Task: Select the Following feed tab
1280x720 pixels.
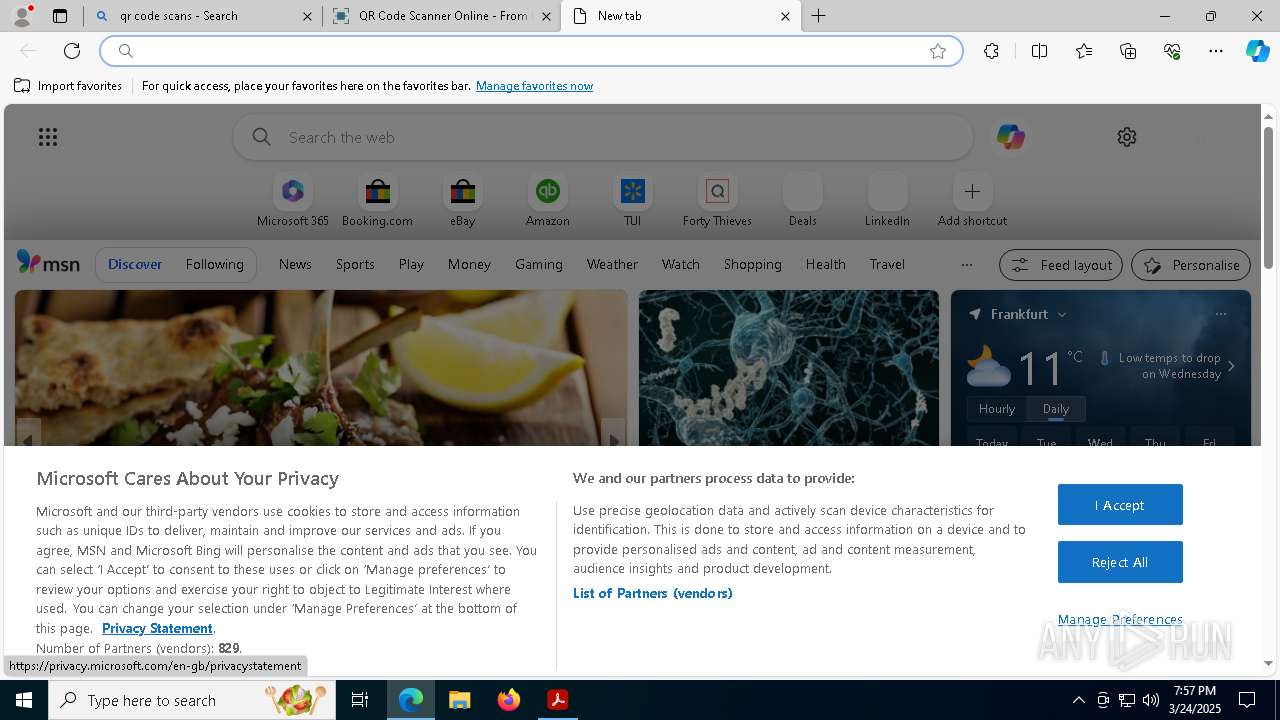Action: (x=214, y=264)
